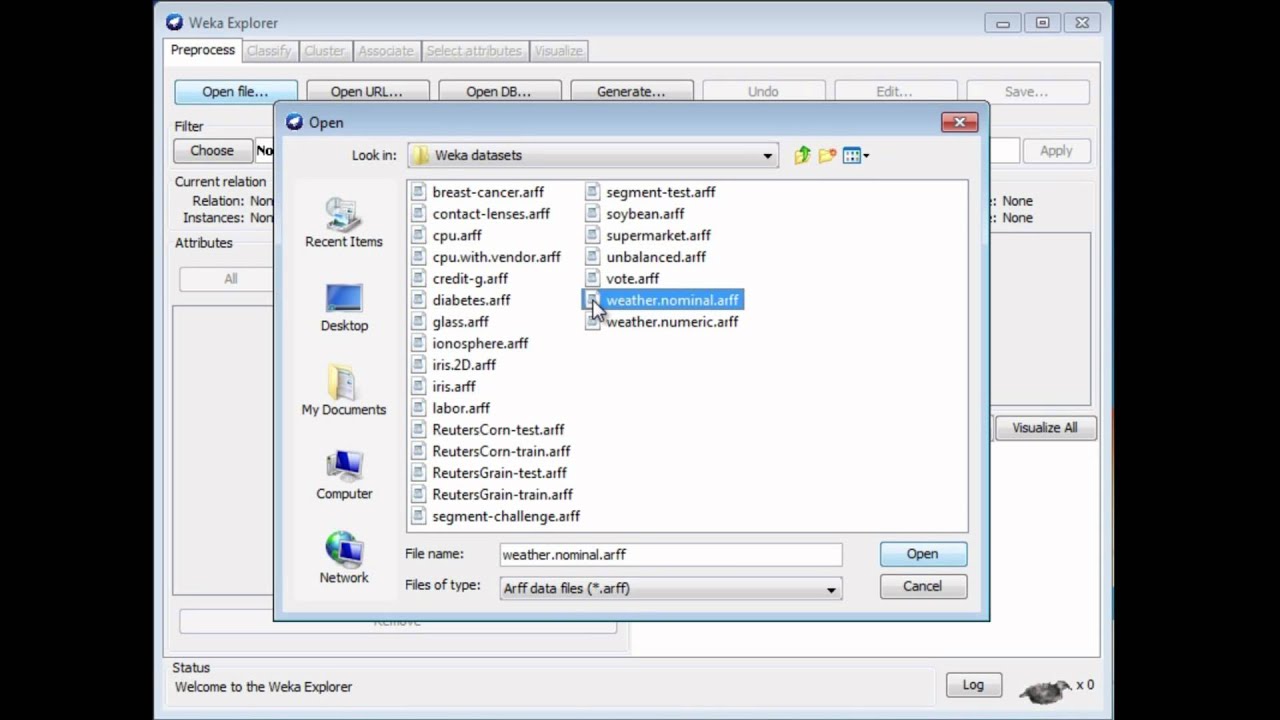Screen dimensions: 1280x720
Task: Select file ReutersGrain-test.arff
Action: [499, 473]
